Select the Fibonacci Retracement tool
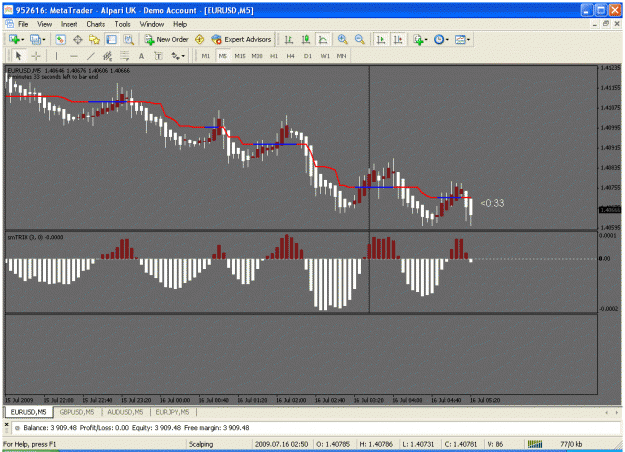The image size is (625, 452). 125,56
